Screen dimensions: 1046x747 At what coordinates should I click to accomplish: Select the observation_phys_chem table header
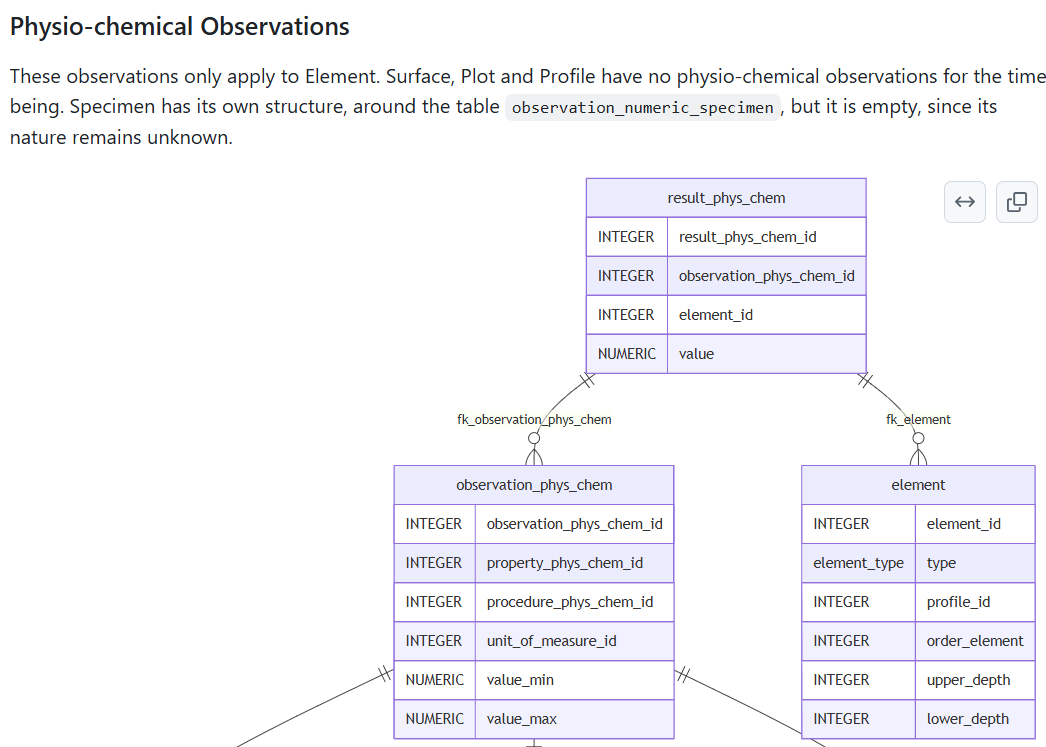tap(534, 485)
